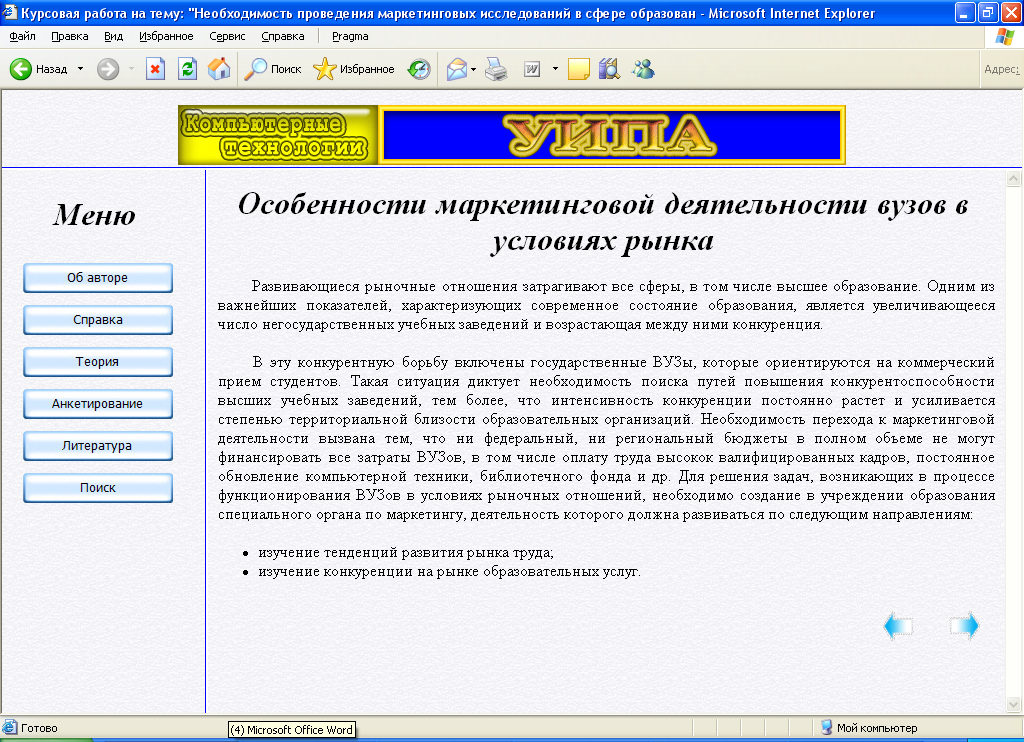
Task: Open the Сервис menu
Action: click(x=227, y=37)
